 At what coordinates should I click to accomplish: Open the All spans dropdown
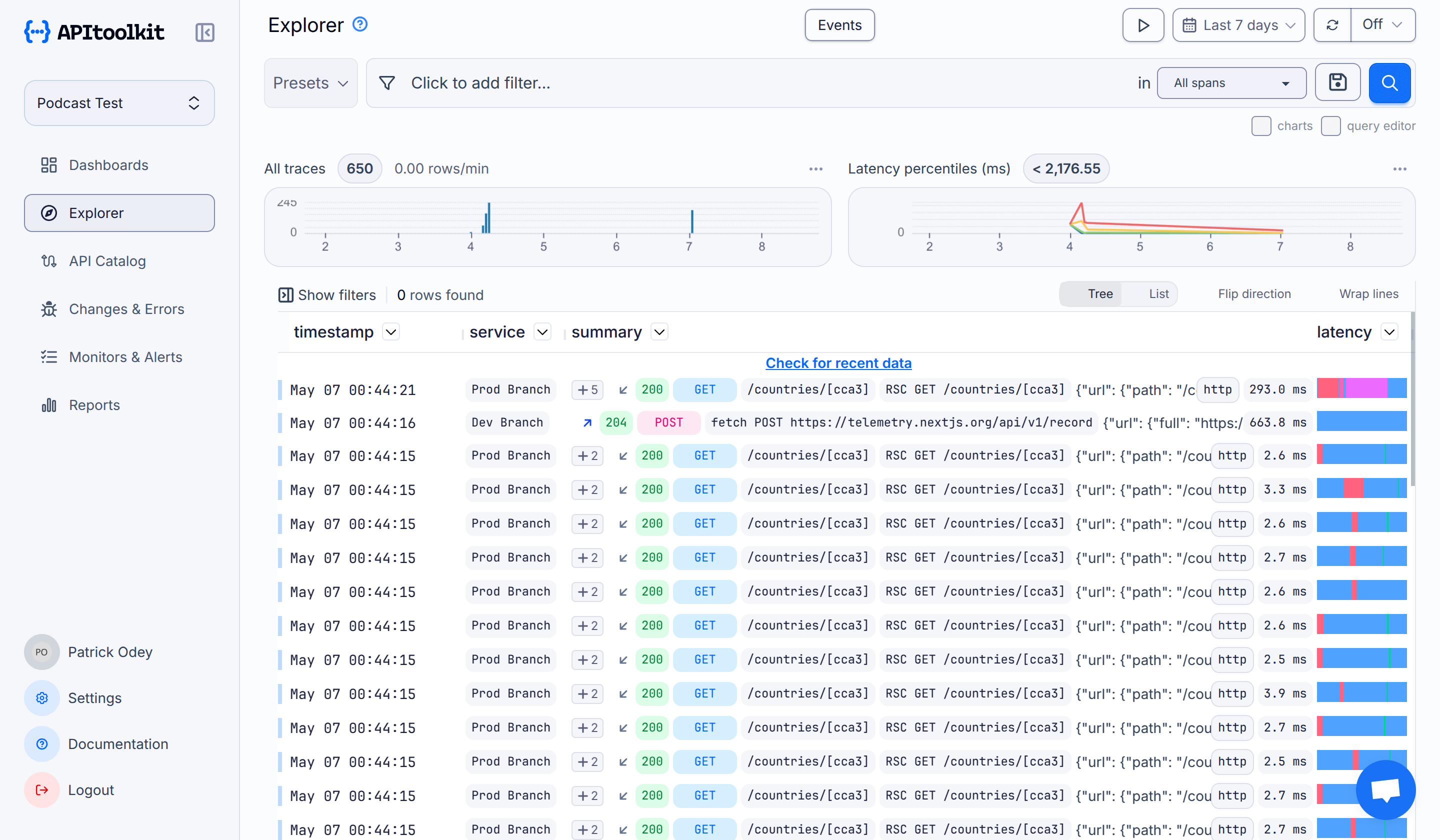tap(1231, 82)
